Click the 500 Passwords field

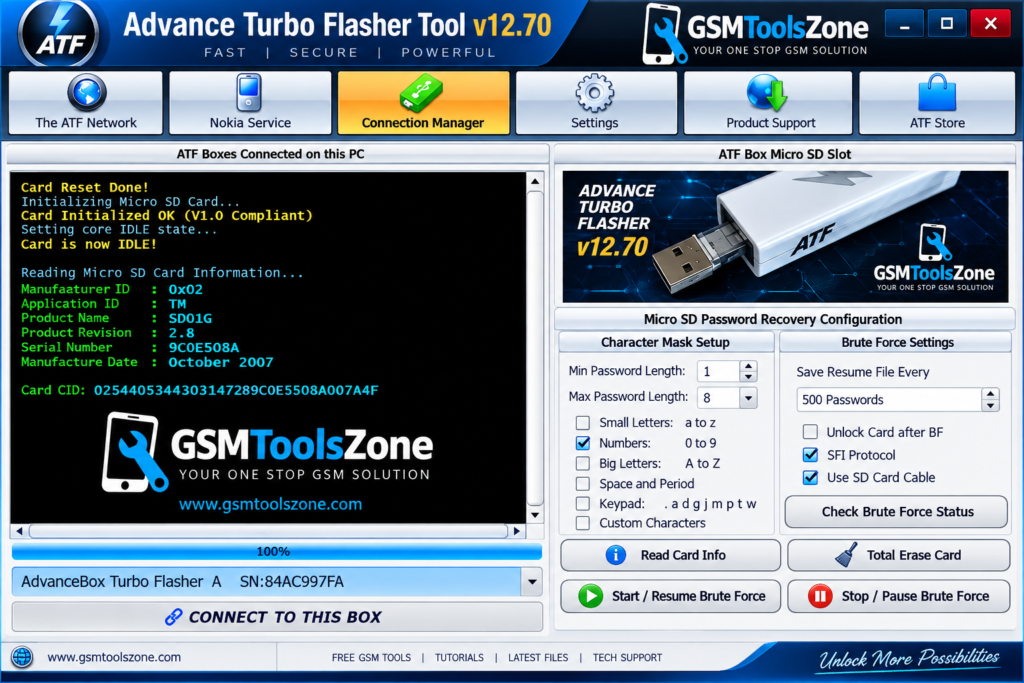pos(889,400)
